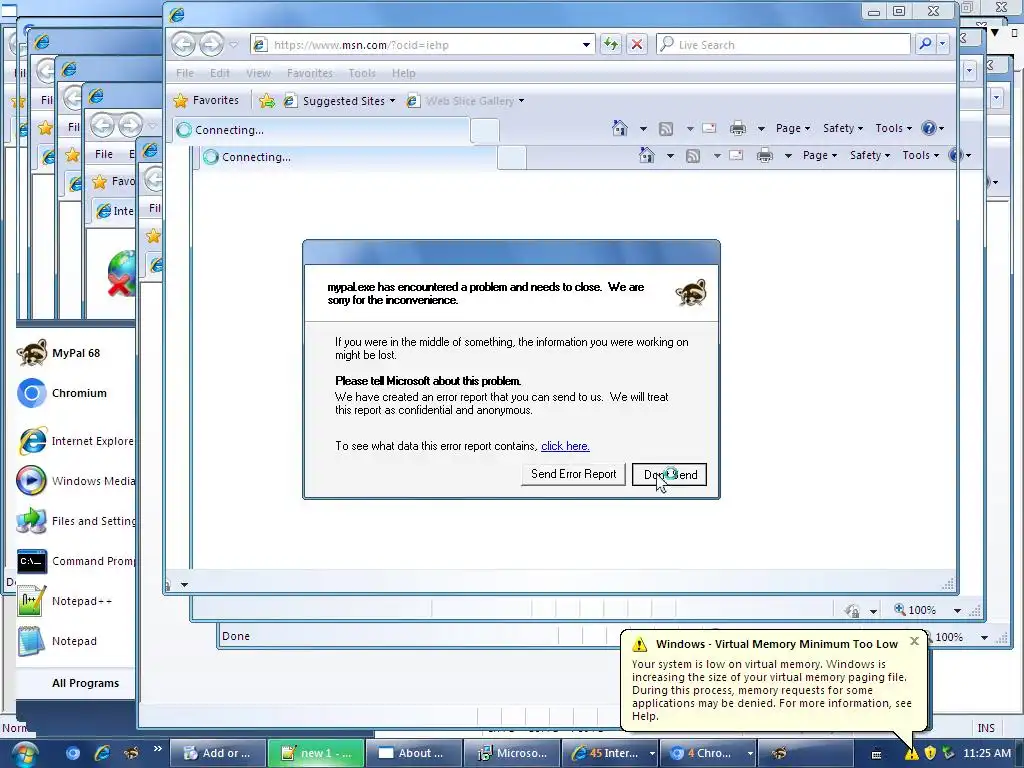Click Don't Send in the mypal.exe error dialog

(x=669, y=475)
